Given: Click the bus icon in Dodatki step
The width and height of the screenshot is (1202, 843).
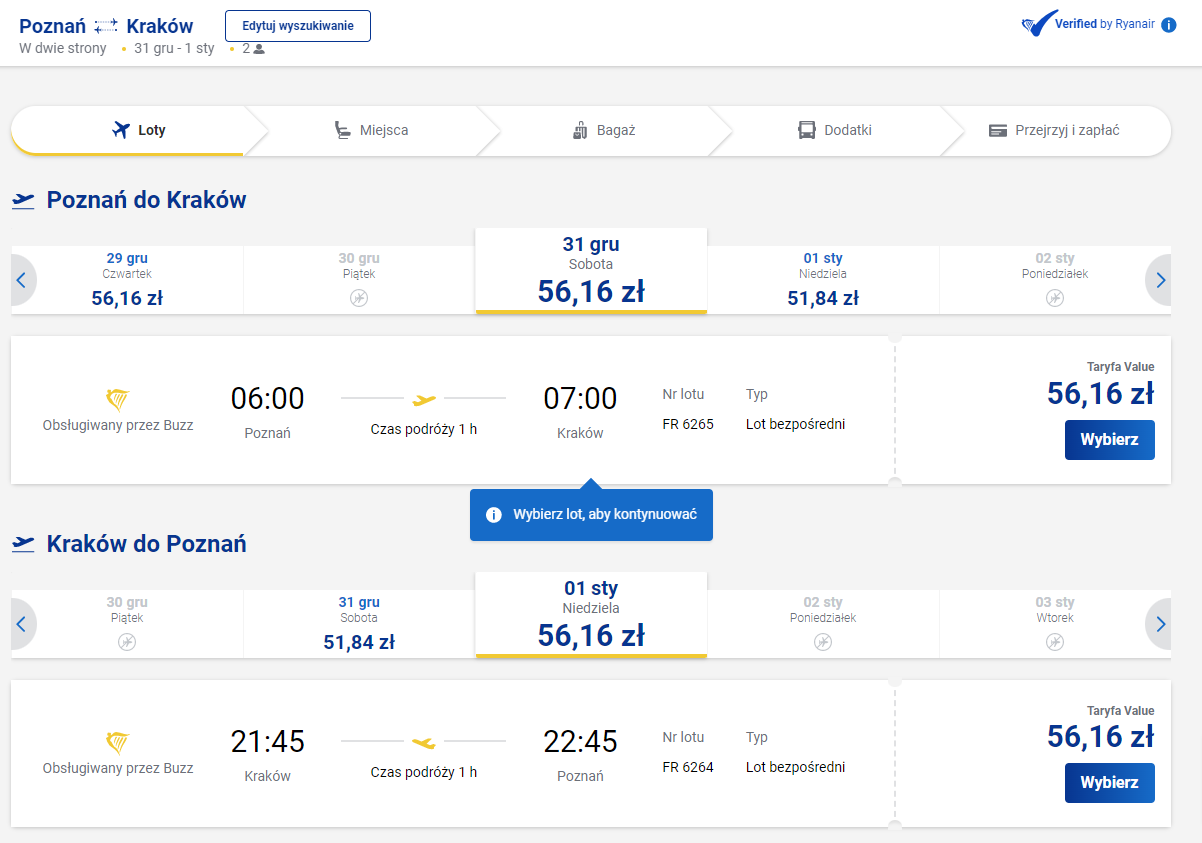Looking at the screenshot, I should pyautogui.click(x=807, y=130).
